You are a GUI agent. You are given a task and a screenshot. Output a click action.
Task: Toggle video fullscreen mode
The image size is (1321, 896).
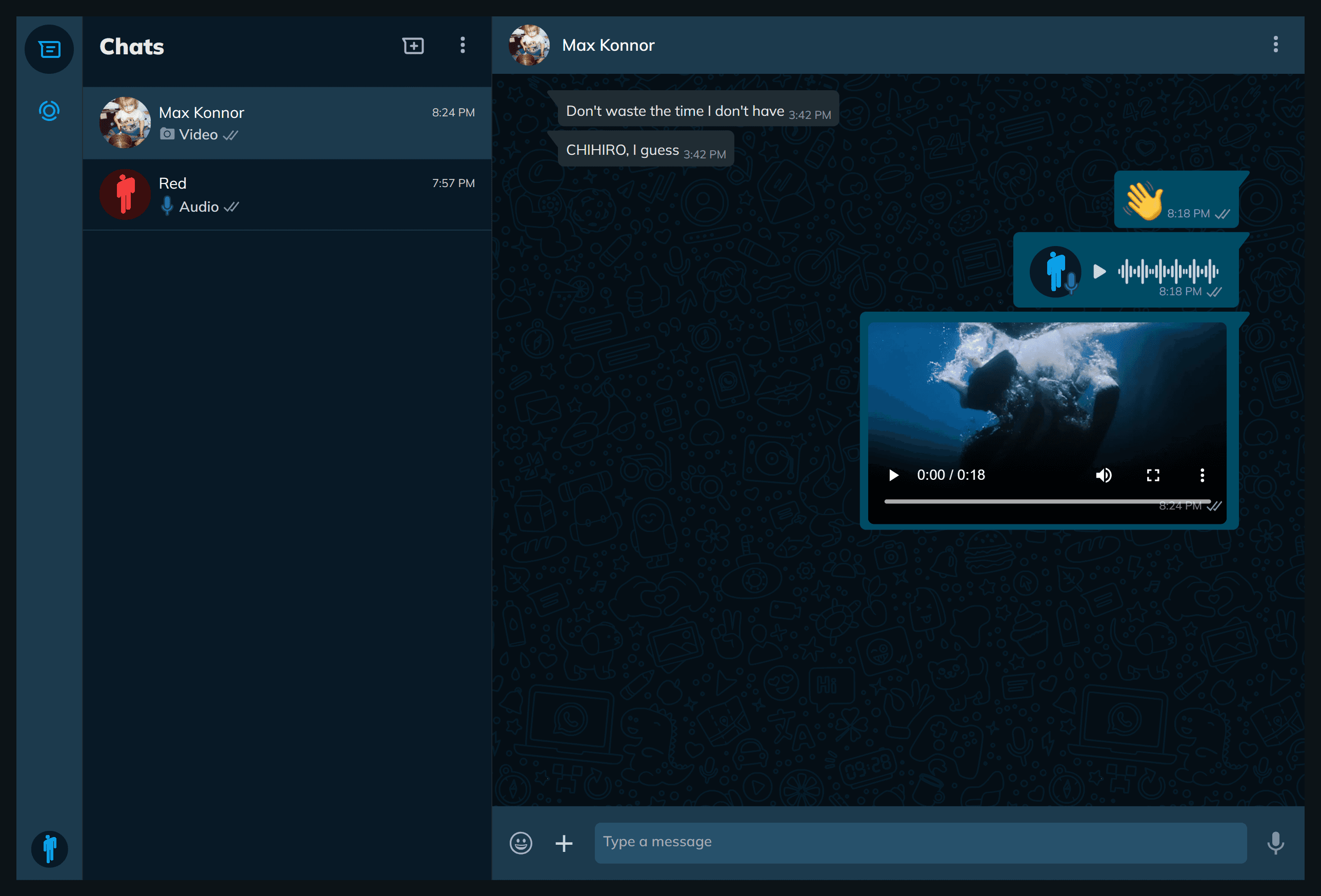click(1153, 475)
